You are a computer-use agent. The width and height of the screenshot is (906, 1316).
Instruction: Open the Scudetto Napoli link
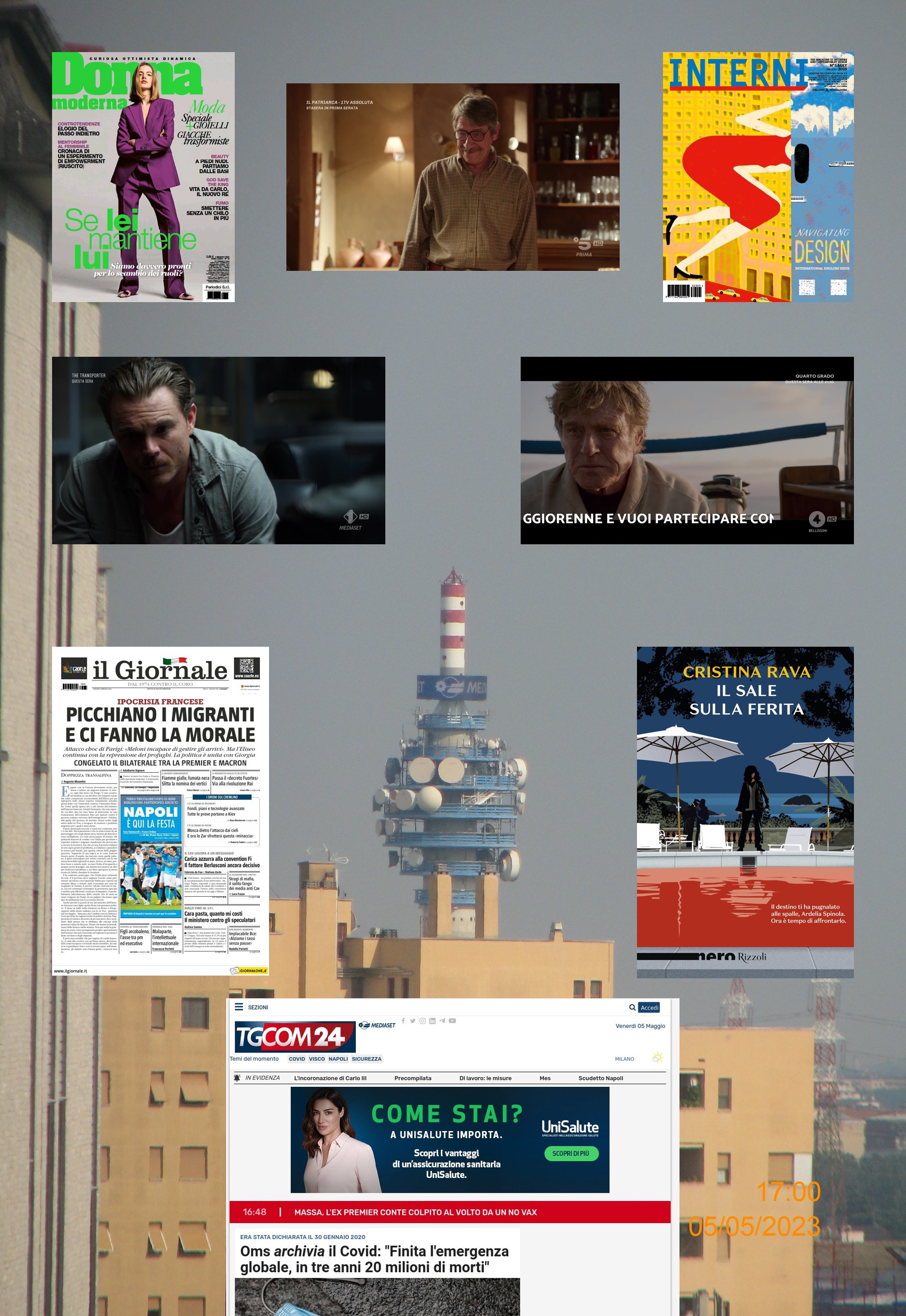coord(600,1078)
